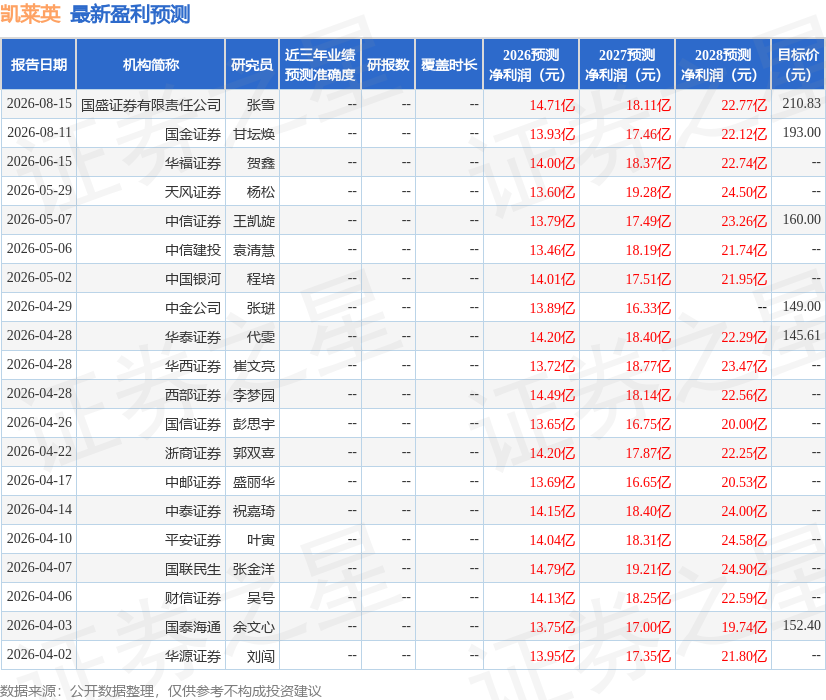
Task: Select the 目标价 column header
Action: tap(798, 64)
